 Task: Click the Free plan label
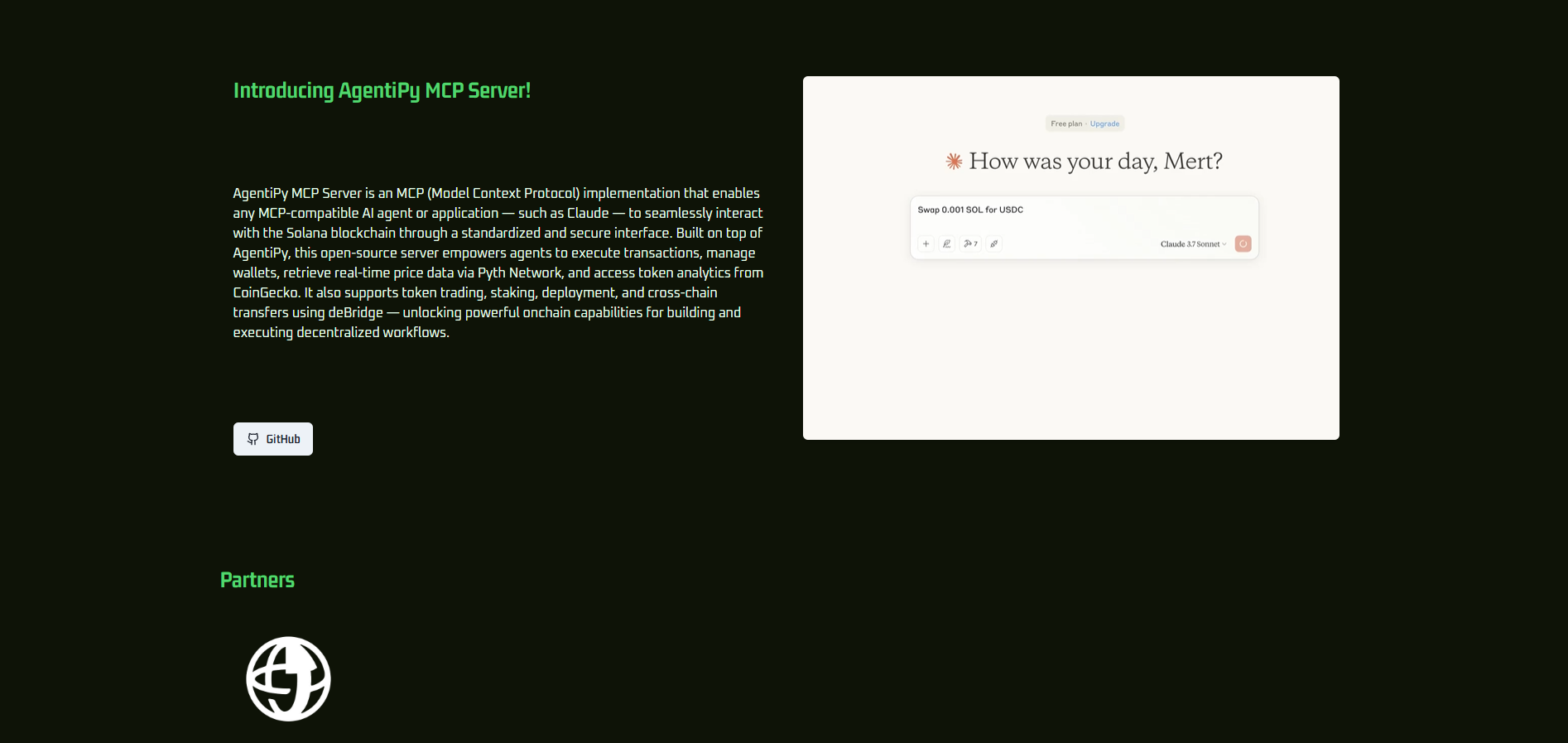pyautogui.click(x=1066, y=124)
